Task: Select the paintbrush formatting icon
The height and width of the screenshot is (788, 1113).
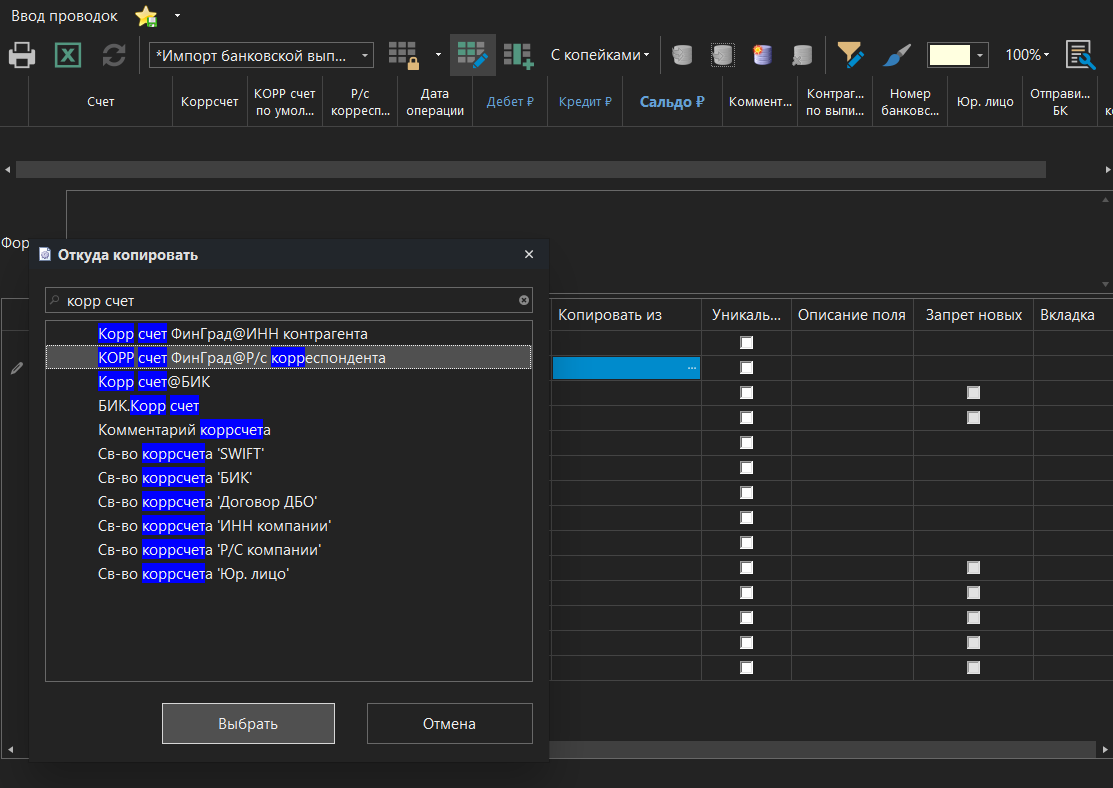Action: pyautogui.click(x=898, y=55)
